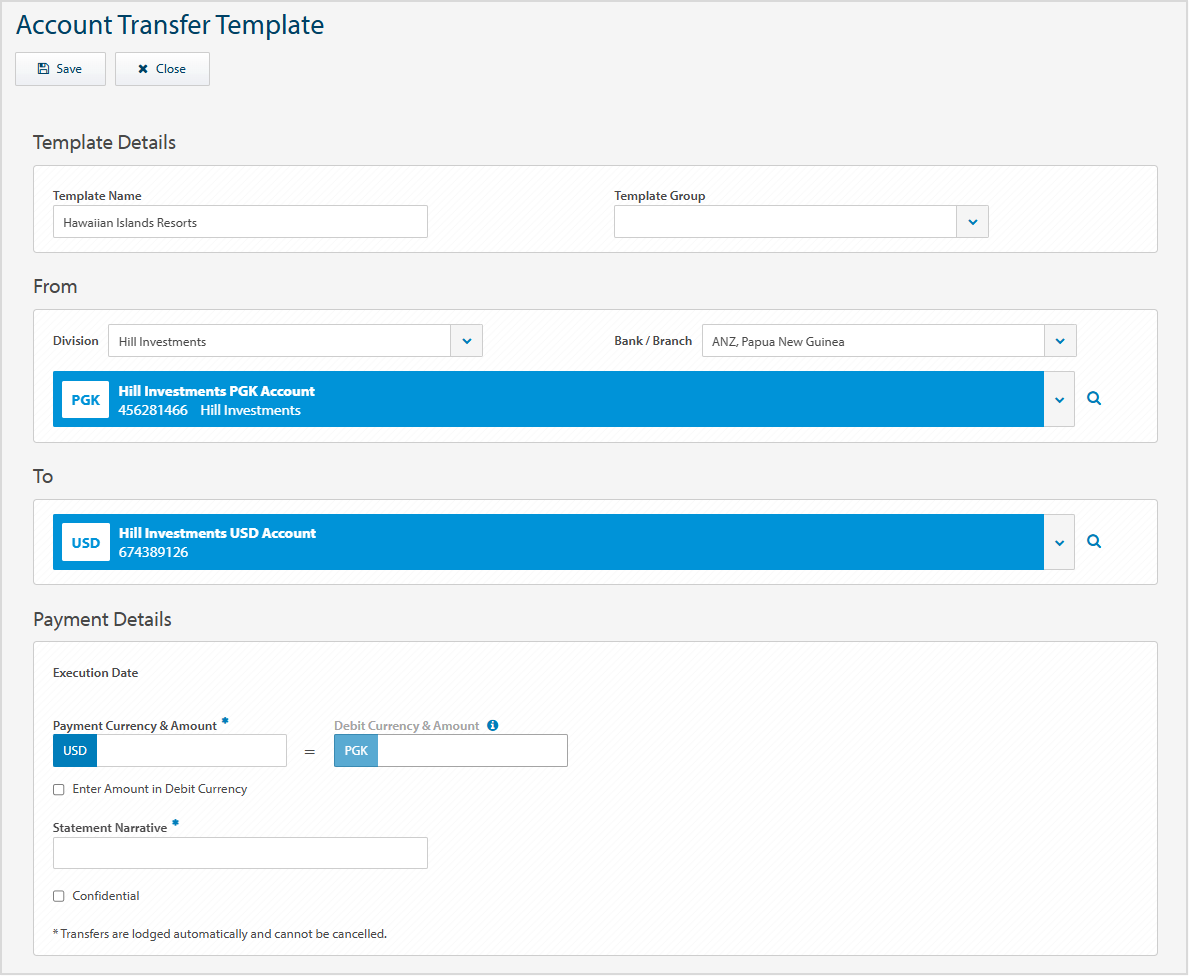This screenshot has width=1190, height=977.
Task: Click the search magnifier beside the From account
Action: tap(1094, 398)
